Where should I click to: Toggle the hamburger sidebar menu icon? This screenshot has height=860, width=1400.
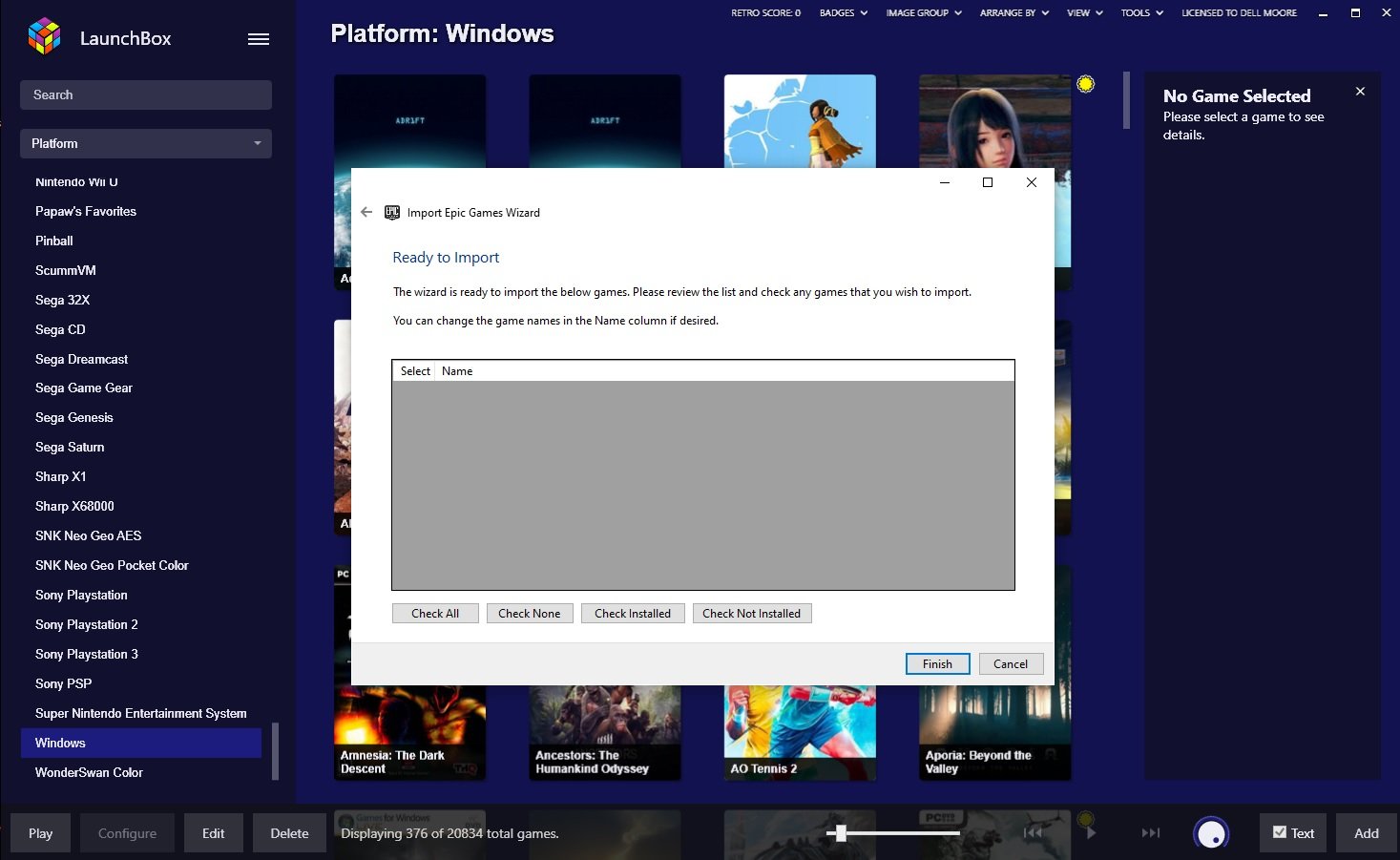[259, 39]
